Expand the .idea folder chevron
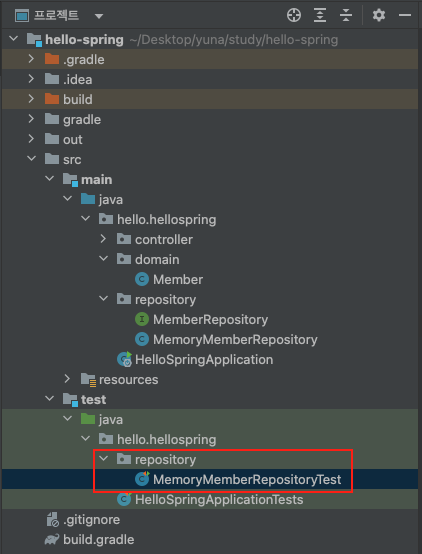 31,78
